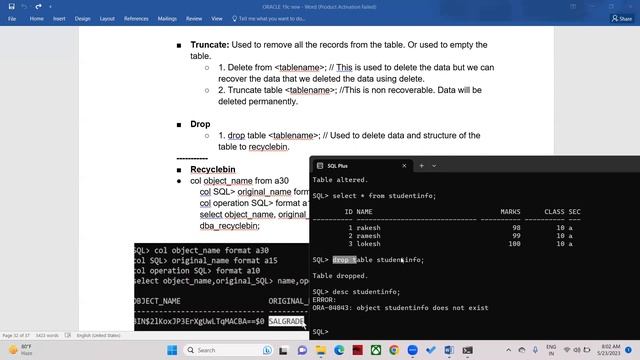Click the bold Drop heading
The height and width of the screenshot is (360, 640).
tap(200, 124)
